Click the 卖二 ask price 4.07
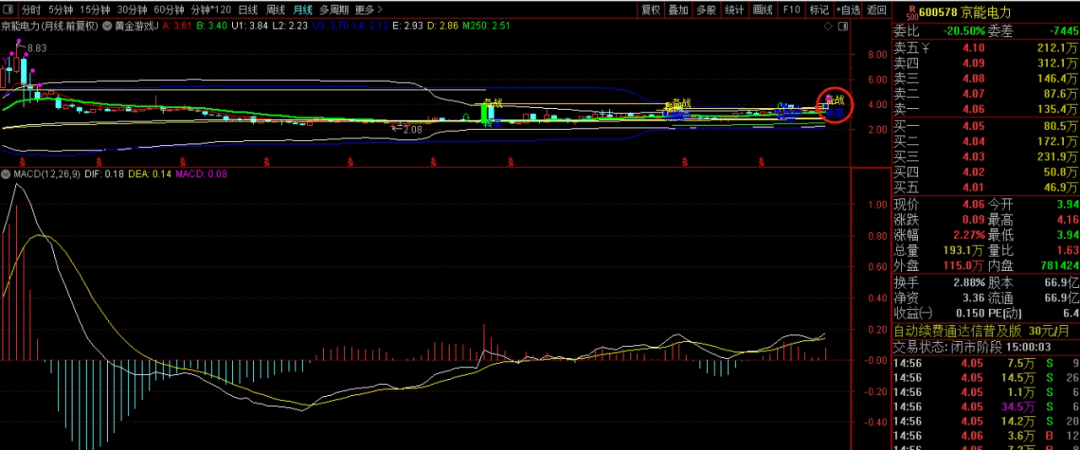Screen dimensions: 1080x450 (975, 94)
